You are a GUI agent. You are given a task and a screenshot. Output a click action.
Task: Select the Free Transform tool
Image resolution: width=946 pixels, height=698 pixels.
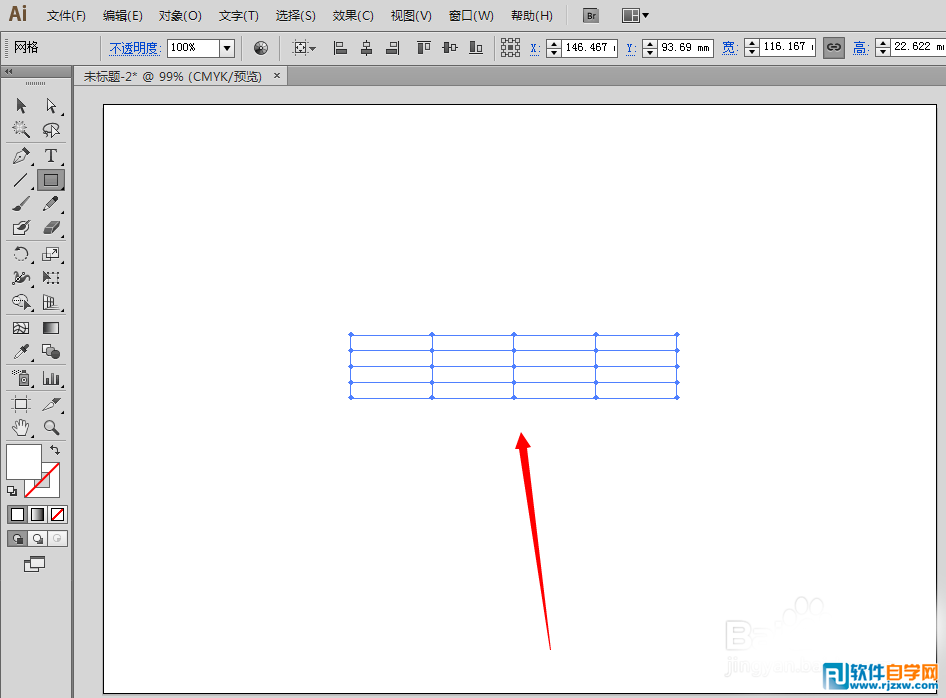pos(51,278)
